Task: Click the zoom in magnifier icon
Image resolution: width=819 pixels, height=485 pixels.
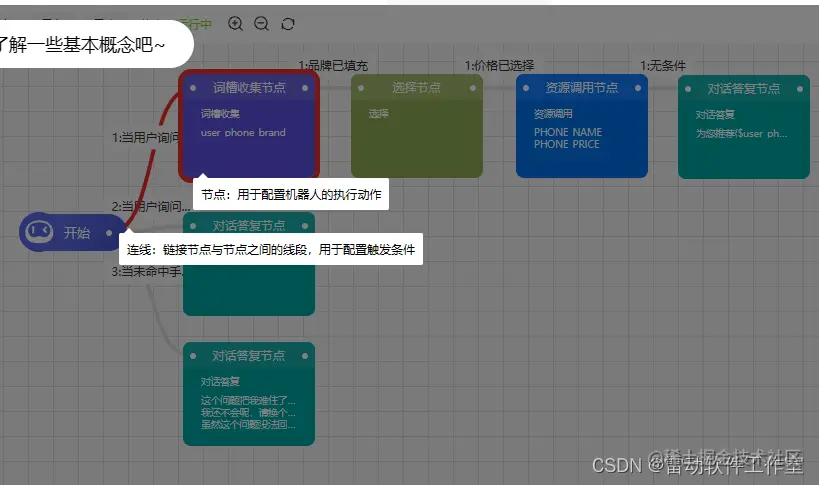Action: 236,24
